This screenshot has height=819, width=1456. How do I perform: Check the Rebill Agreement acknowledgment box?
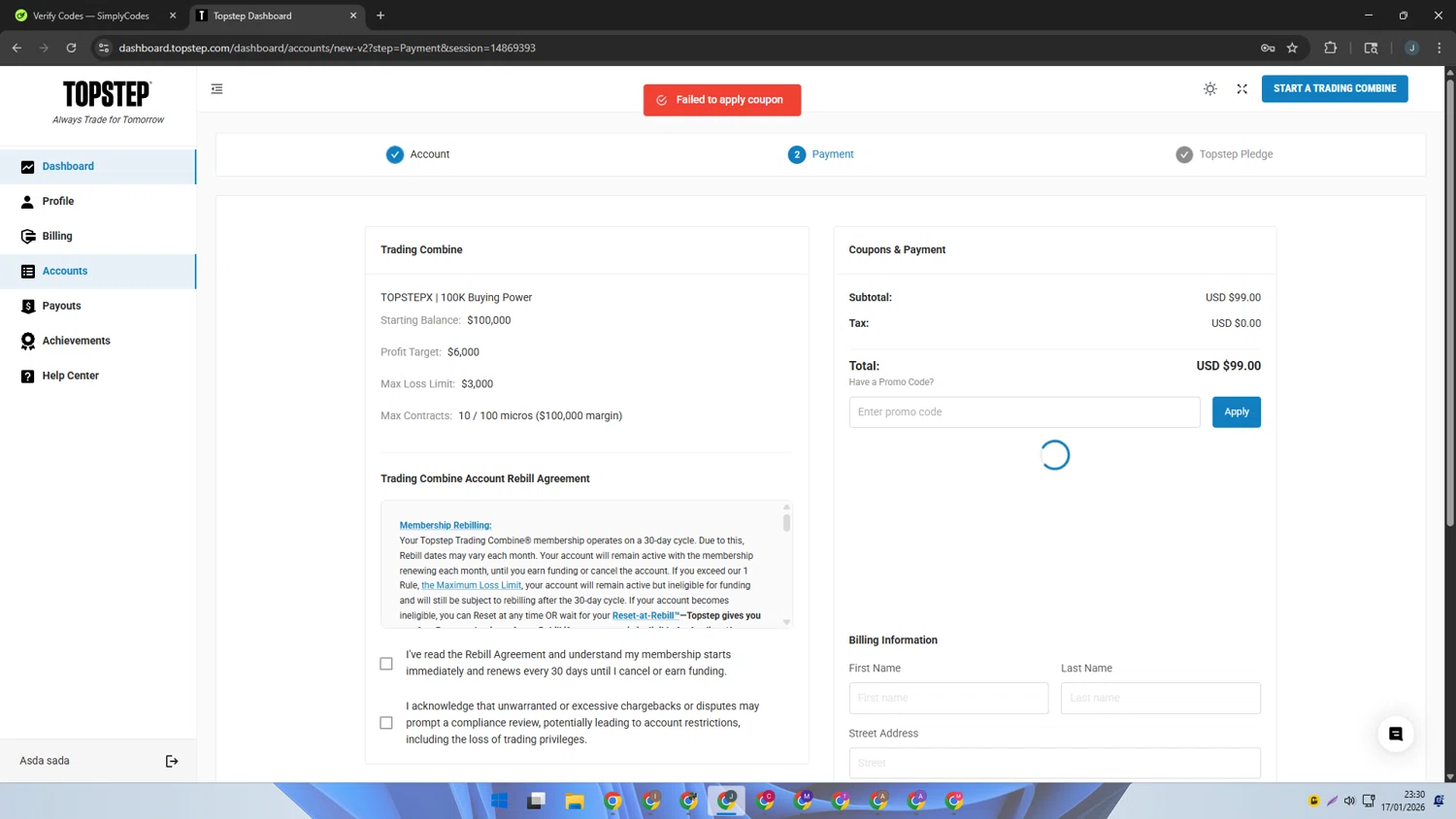[386, 664]
